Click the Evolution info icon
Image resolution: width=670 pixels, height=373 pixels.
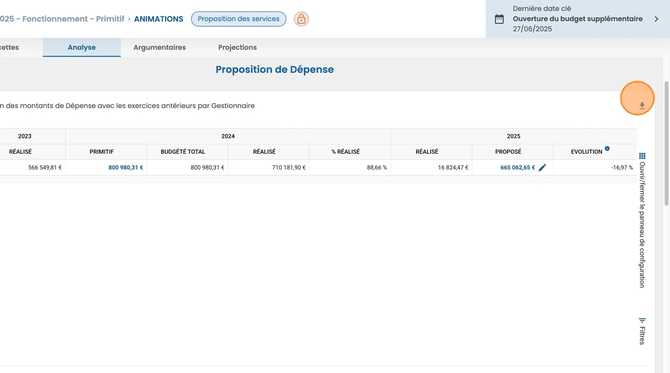click(607, 149)
